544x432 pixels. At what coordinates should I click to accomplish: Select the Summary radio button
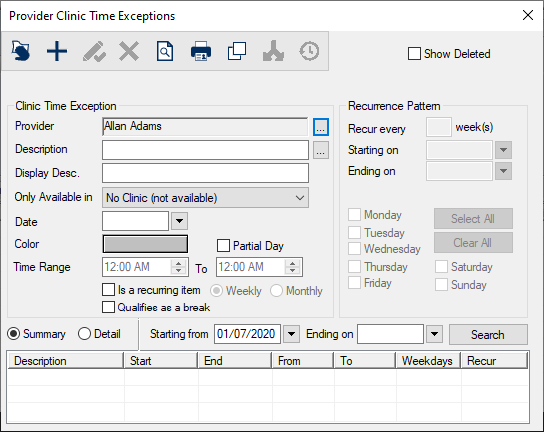pos(14,334)
